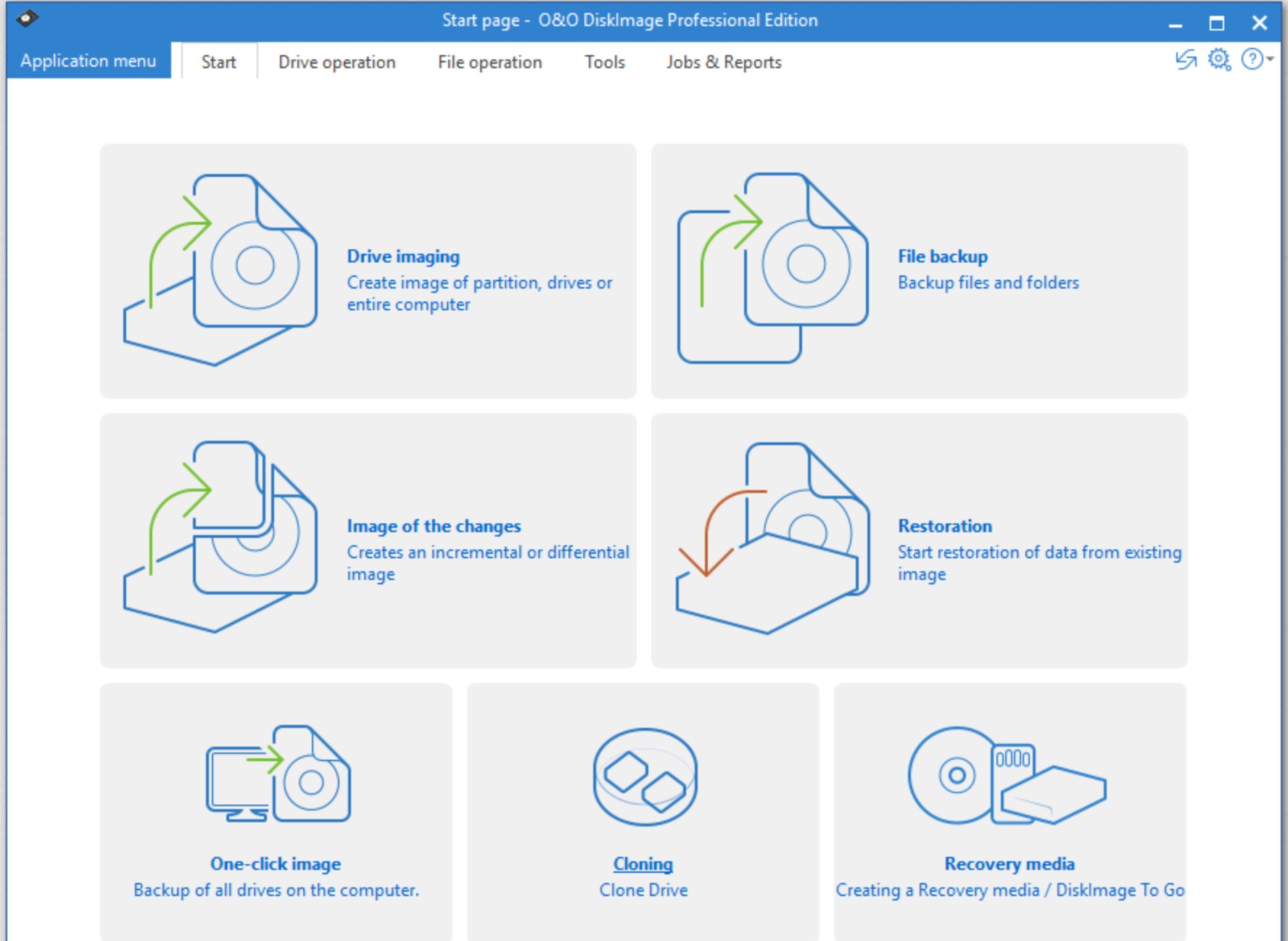
Task: Click 'Start restoration of data from existing' text
Action: 1040,552
